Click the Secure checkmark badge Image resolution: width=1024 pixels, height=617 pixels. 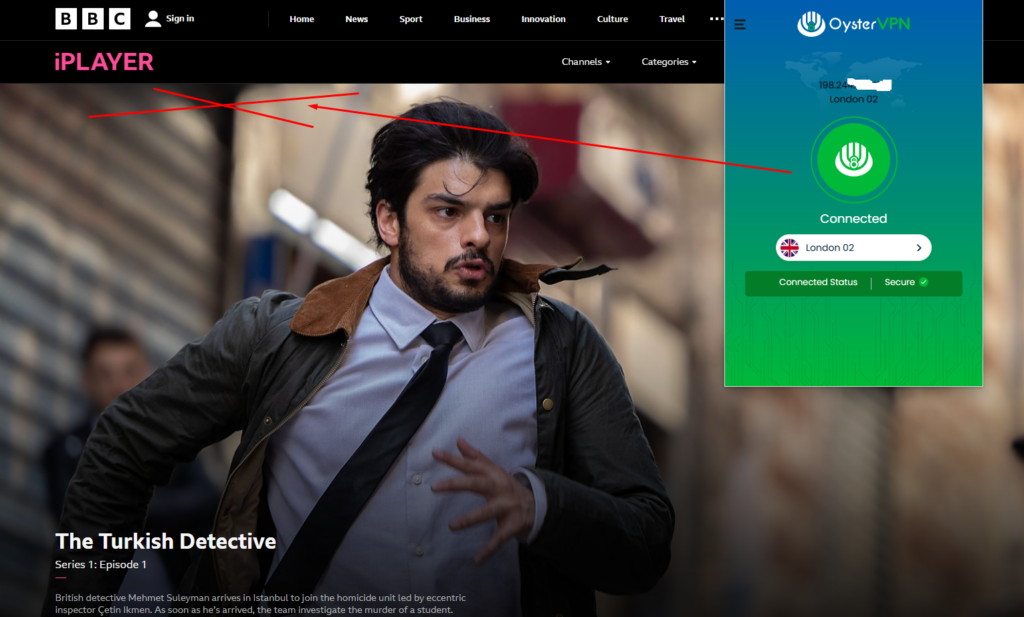(922, 283)
